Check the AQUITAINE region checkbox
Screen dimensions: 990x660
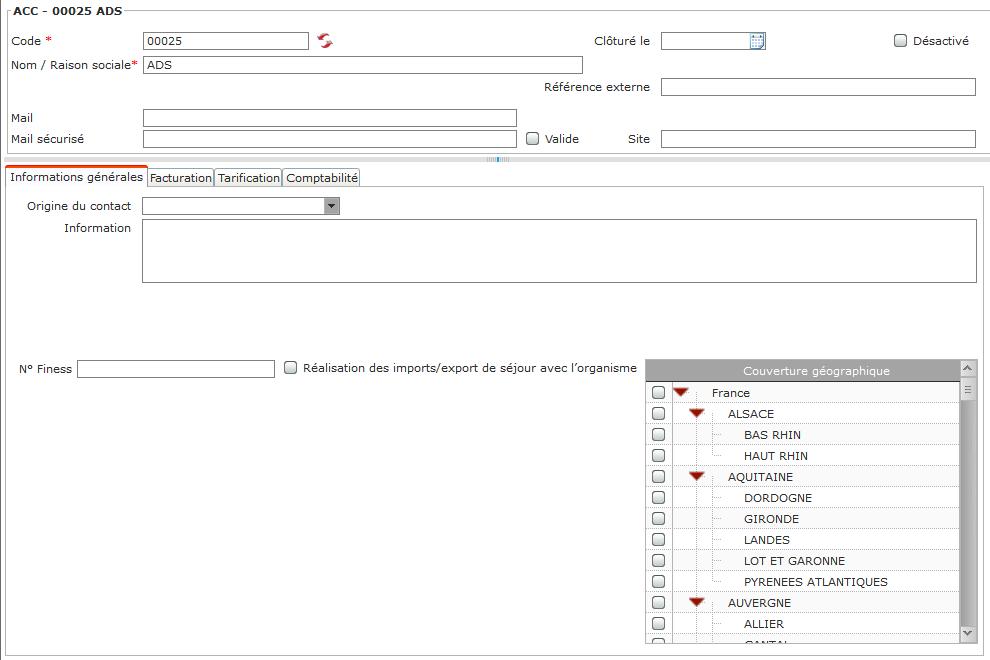coord(659,476)
